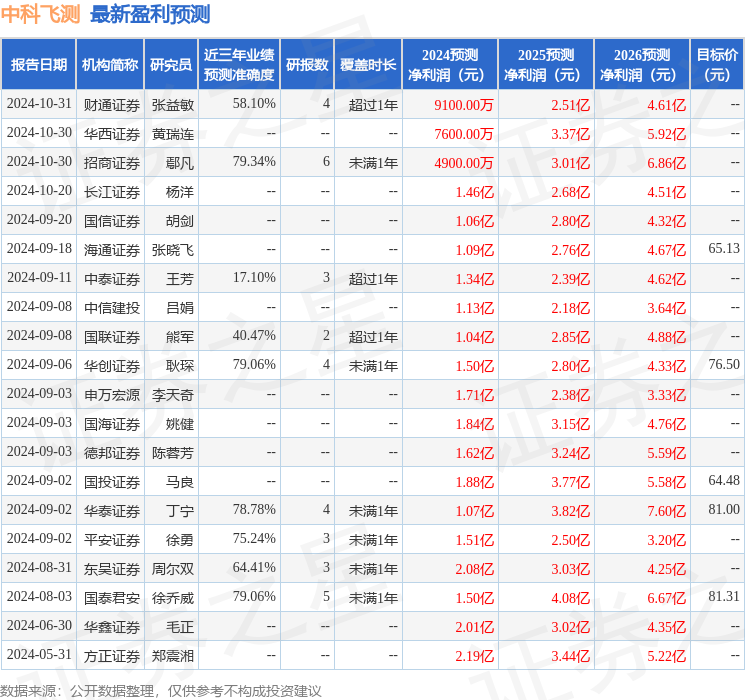Select the 中信建投 institution cell
745x700 pixels.
[112, 308]
